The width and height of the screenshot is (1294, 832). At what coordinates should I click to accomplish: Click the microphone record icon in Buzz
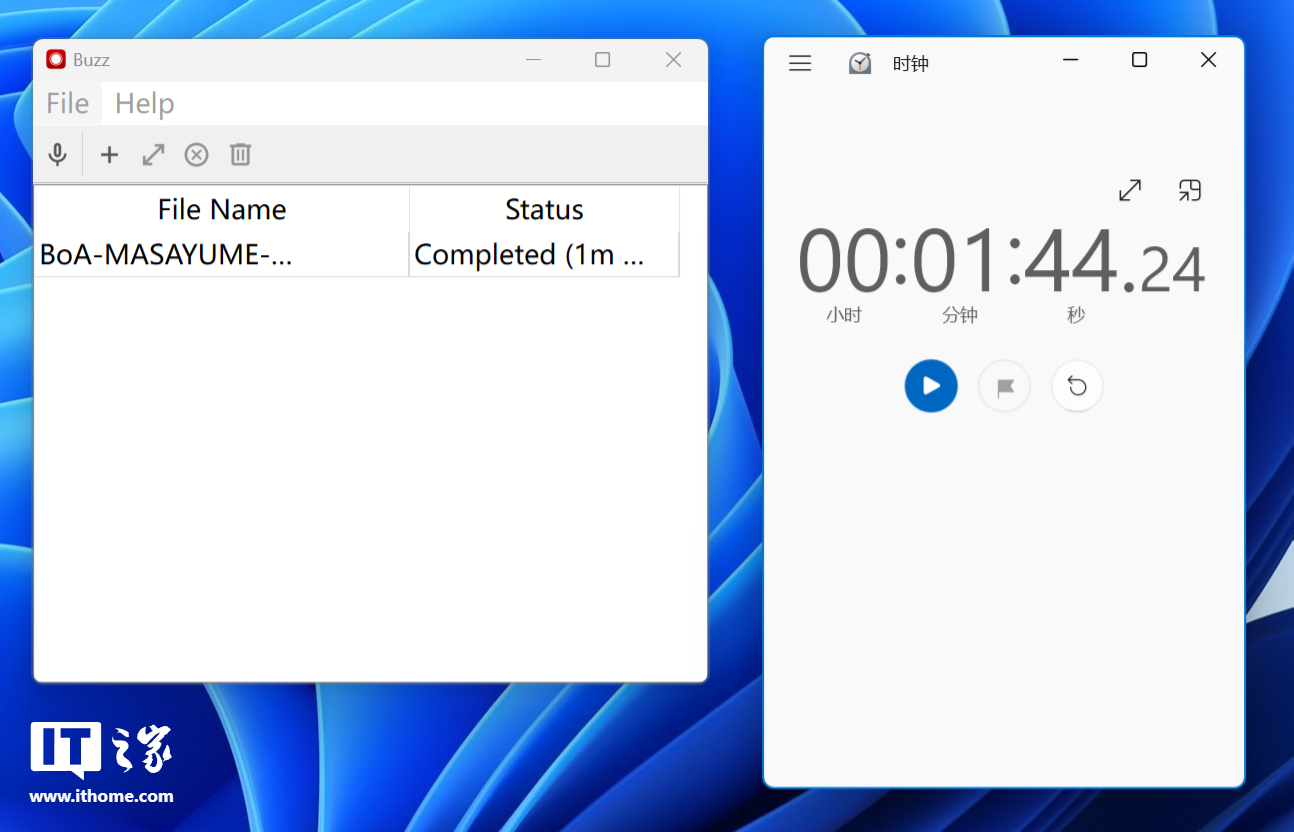tap(58, 155)
